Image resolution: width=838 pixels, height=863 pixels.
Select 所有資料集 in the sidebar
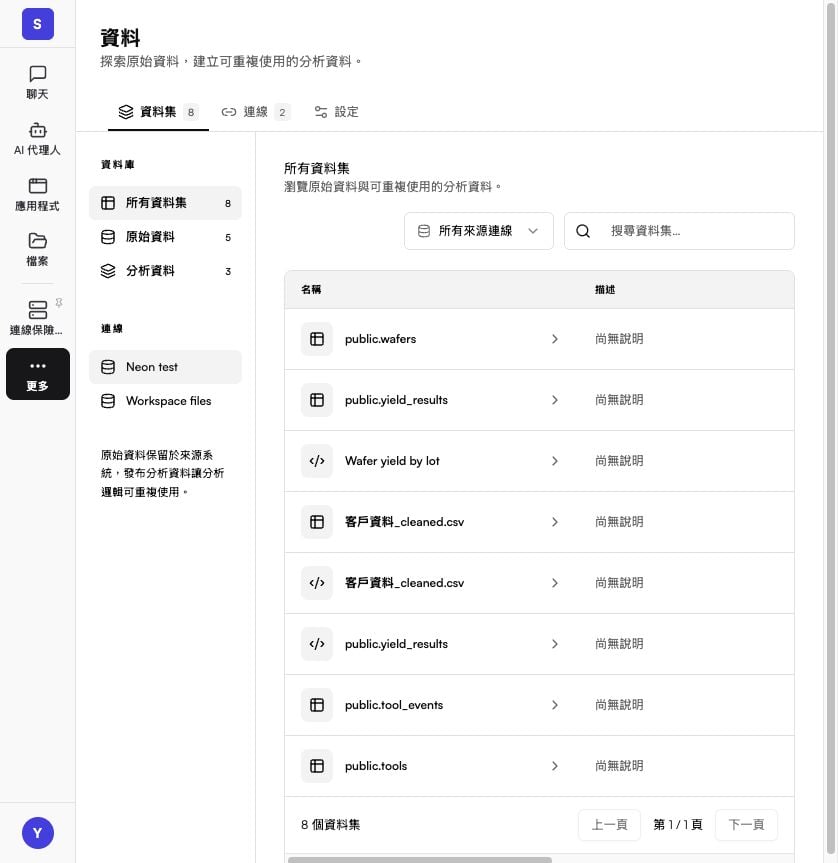point(165,203)
